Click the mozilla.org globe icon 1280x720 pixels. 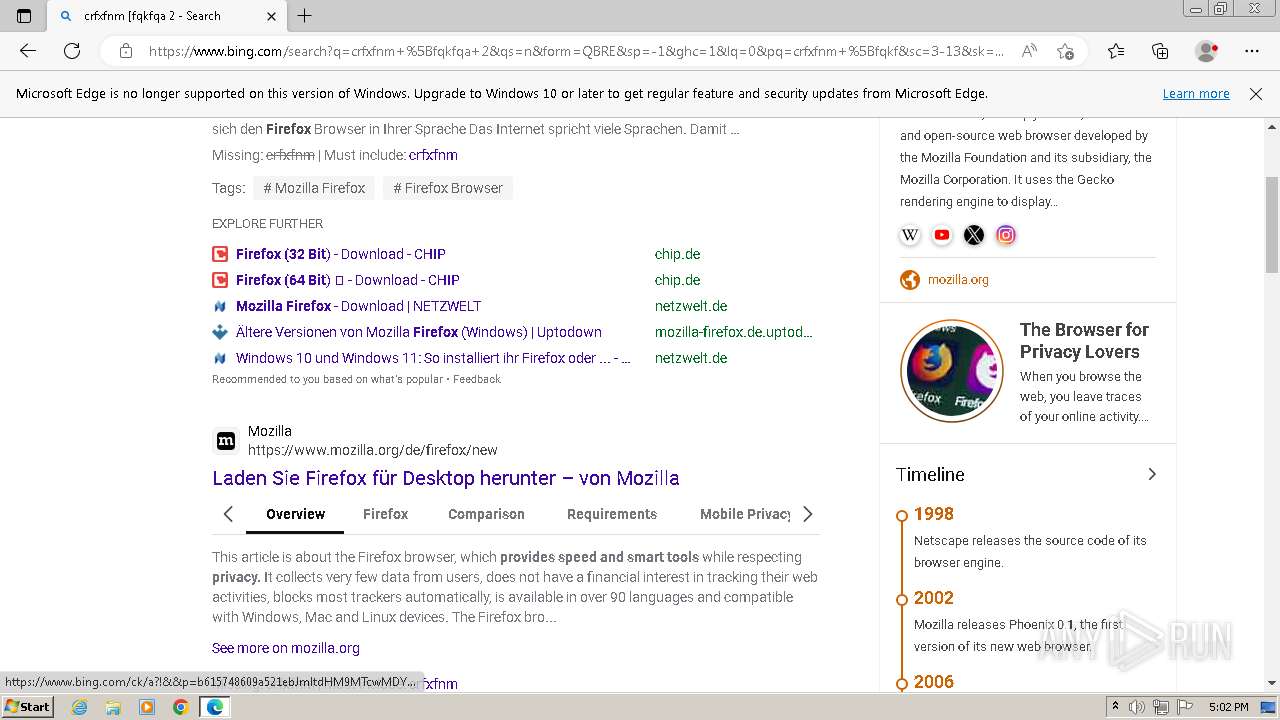[x=910, y=280]
